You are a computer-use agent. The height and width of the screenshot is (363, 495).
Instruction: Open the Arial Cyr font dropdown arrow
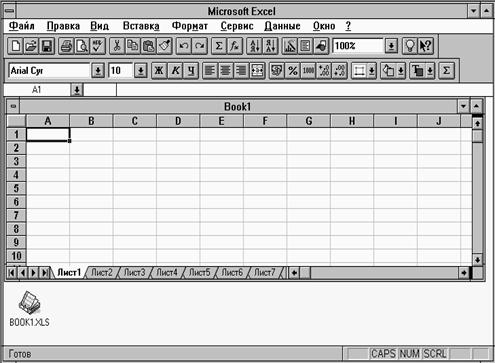tap(98, 71)
